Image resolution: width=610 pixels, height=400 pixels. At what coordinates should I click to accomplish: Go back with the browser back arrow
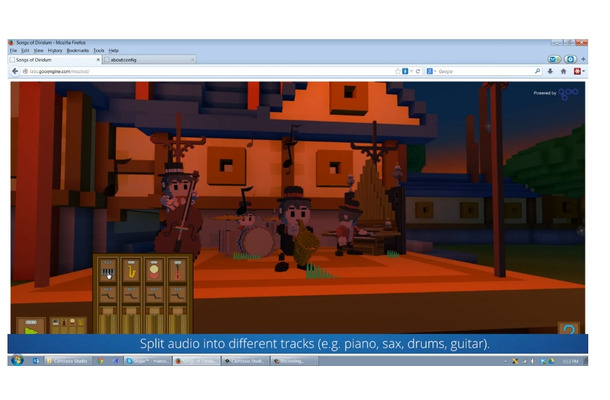[x=15, y=71]
